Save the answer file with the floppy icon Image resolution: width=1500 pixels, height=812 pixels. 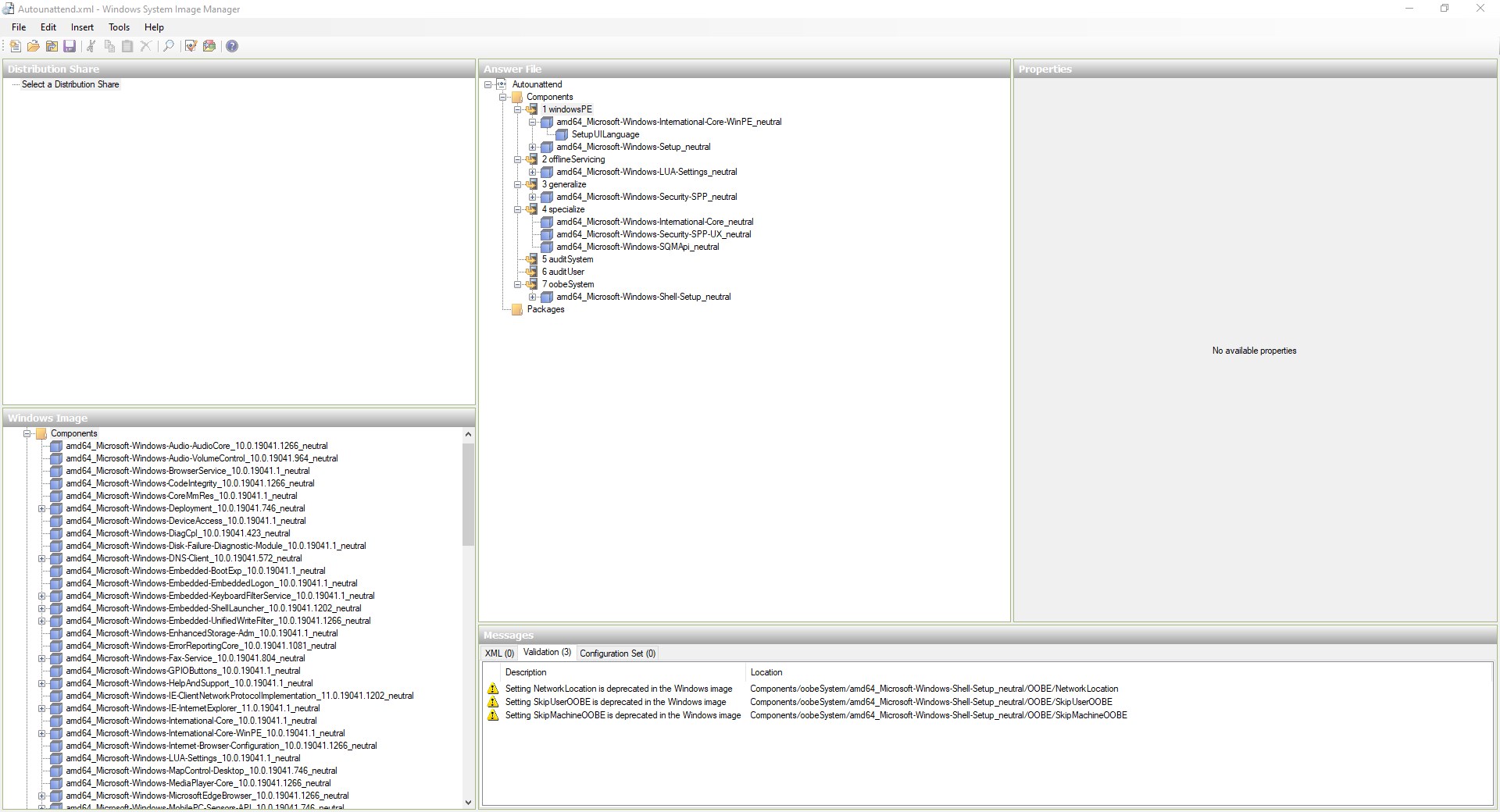coord(70,47)
